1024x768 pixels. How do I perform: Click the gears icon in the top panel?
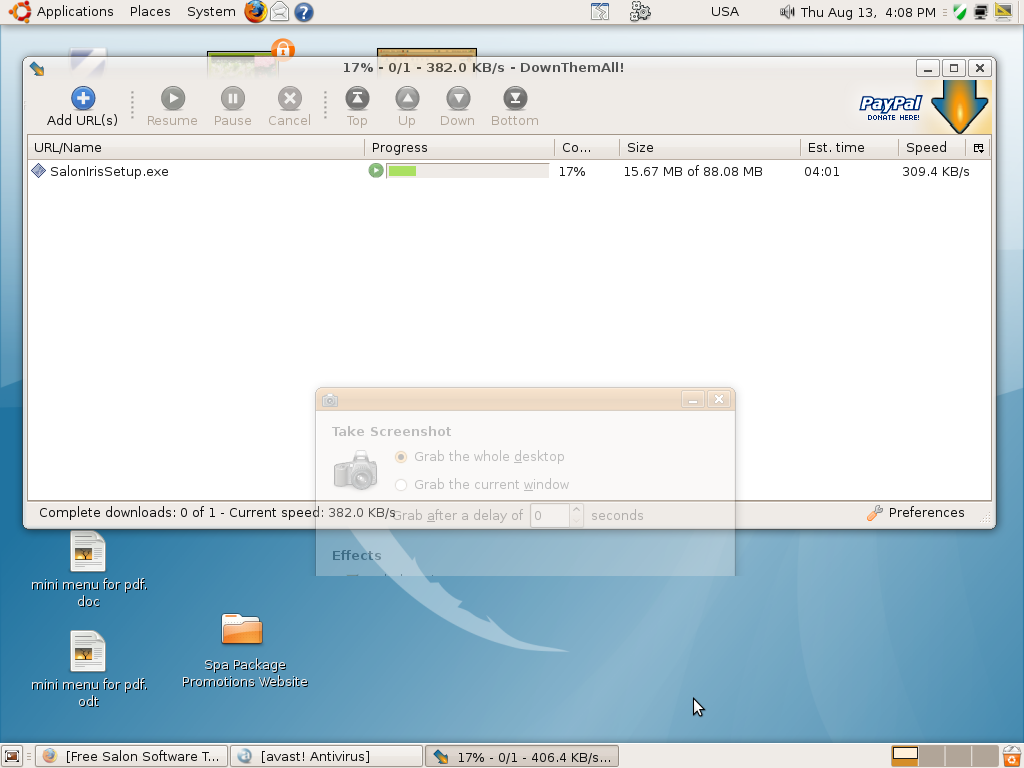[640, 12]
